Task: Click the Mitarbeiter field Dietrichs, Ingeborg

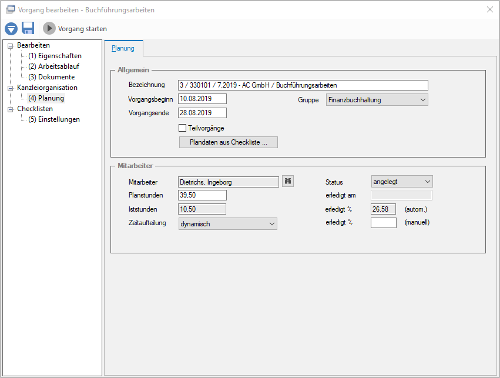Action: coord(228,182)
